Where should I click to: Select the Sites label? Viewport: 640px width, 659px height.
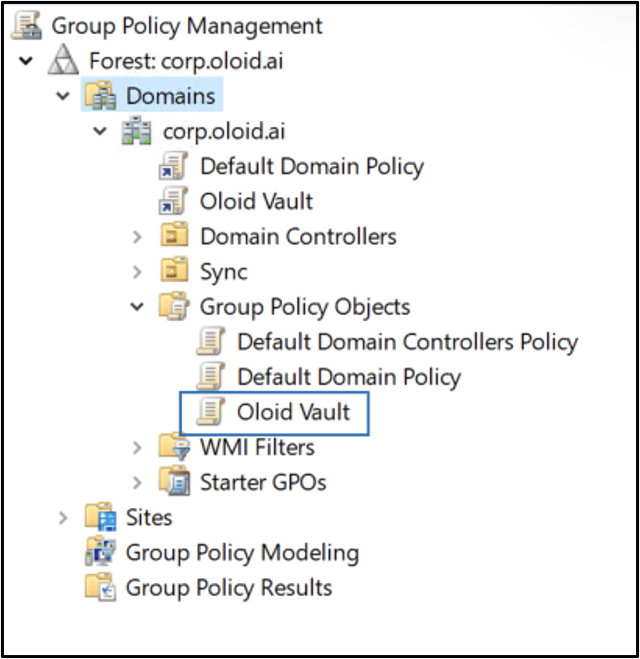[x=149, y=517]
